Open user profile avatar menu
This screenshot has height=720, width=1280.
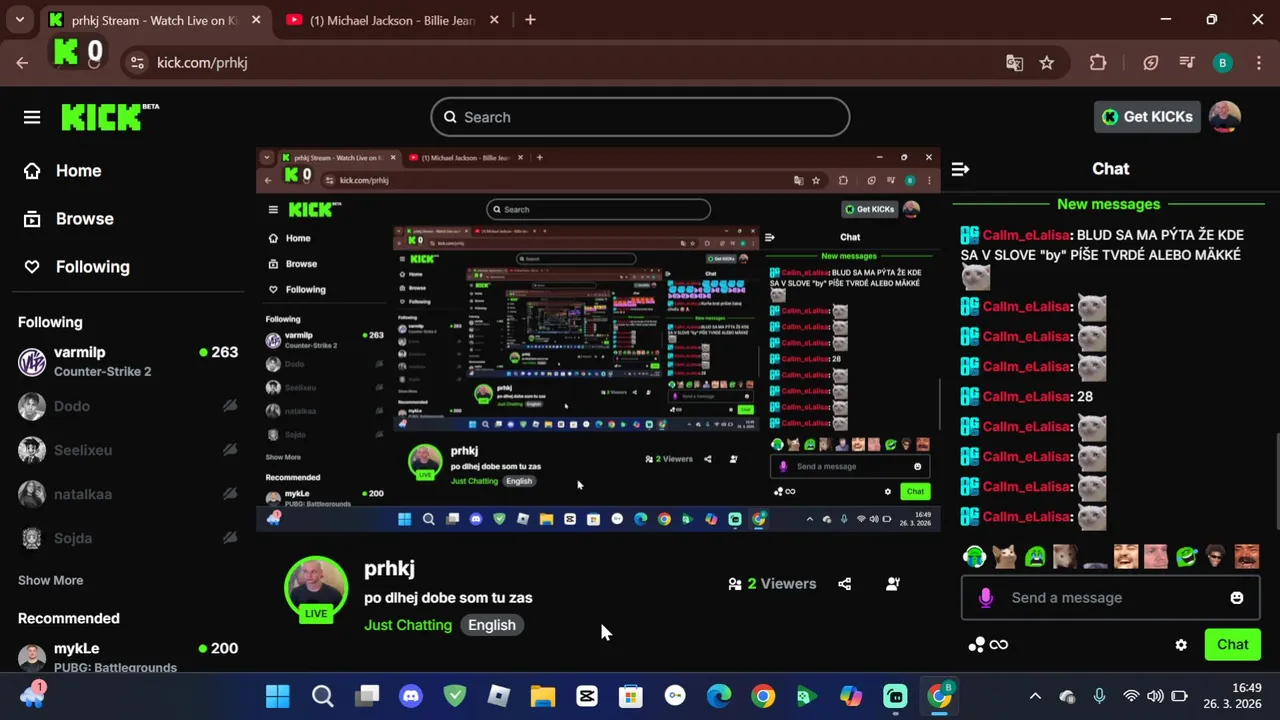pyautogui.click(x=1225, y=117)
